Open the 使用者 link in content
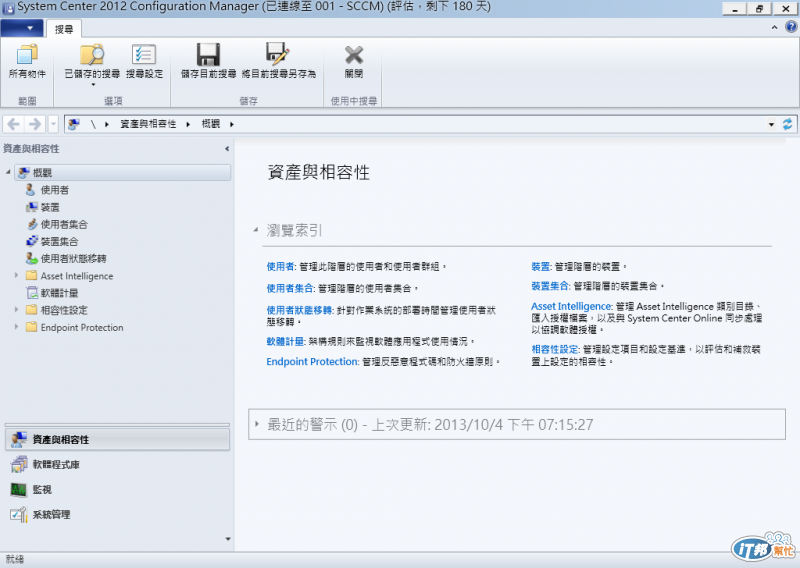800x568 pixels. [x=280, y=266]
